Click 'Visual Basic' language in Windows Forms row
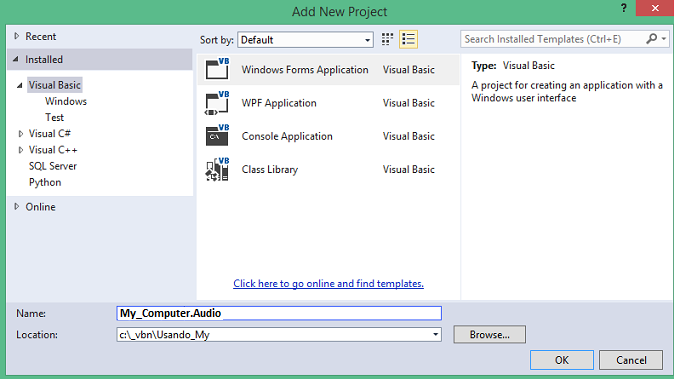674x379 pixels. [409, 70]
